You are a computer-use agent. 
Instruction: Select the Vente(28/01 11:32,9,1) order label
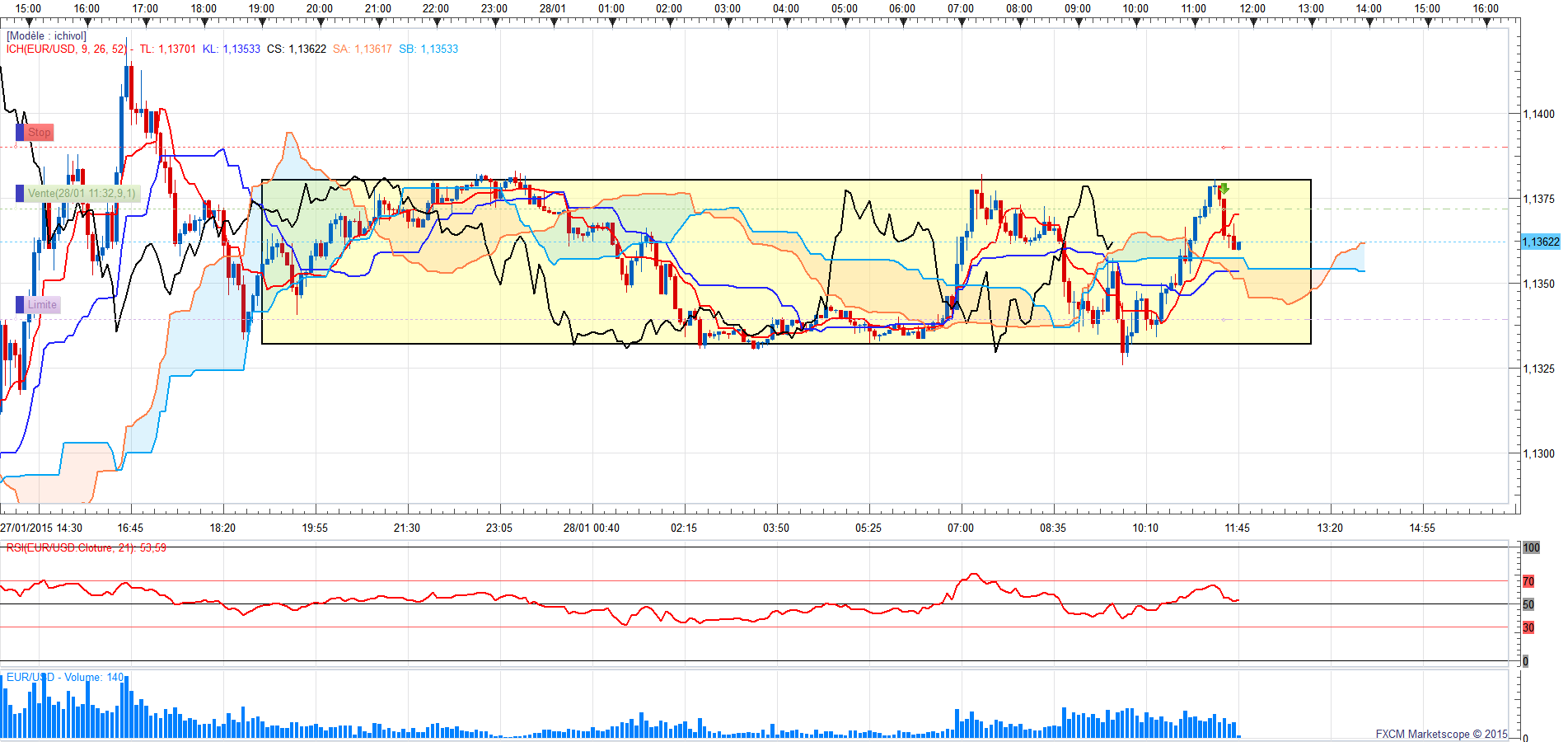pyautogui.click(x=82, y=194)
